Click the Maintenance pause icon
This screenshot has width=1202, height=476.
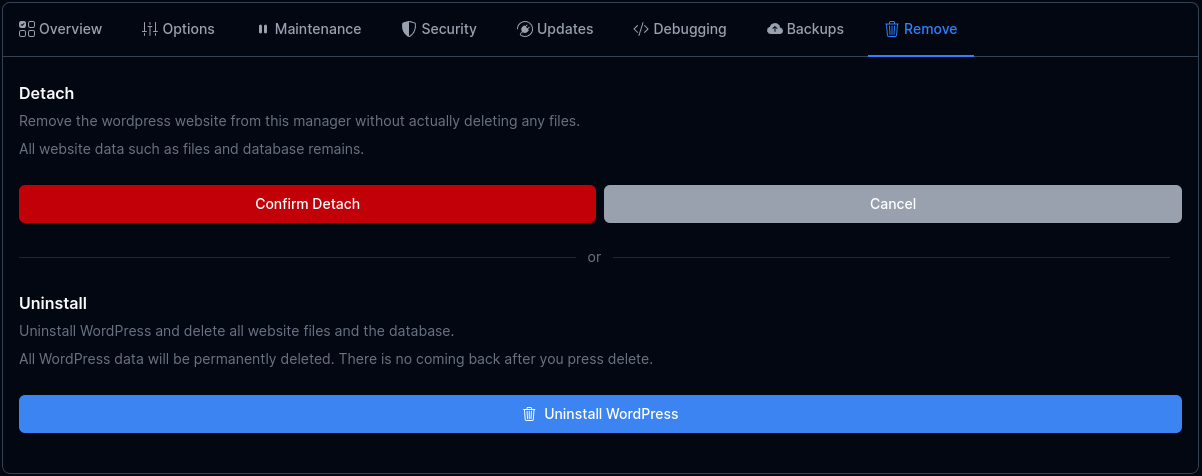tap(263, 29)
